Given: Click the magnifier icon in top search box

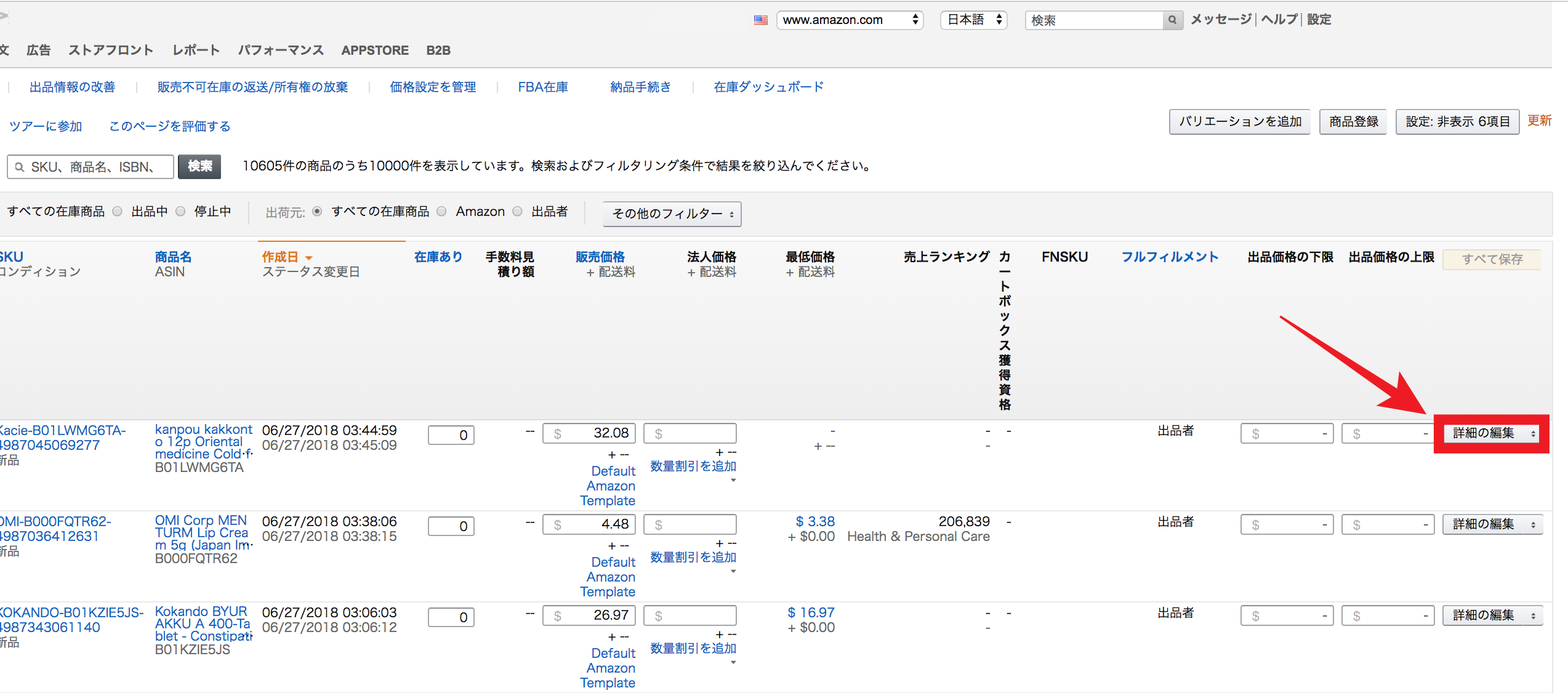Looking at the screenshot, I should (x=1172, y=20).
